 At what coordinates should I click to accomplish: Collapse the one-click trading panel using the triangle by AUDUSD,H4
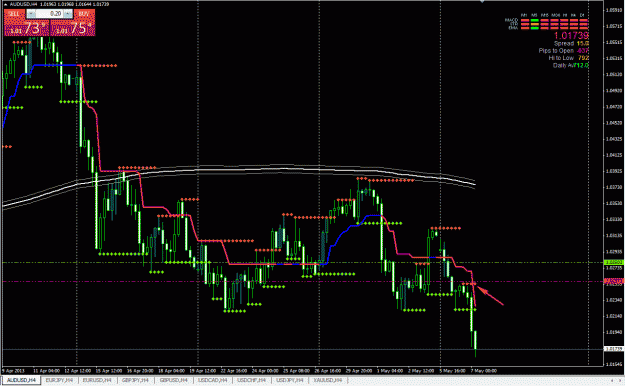coord(5,4)
